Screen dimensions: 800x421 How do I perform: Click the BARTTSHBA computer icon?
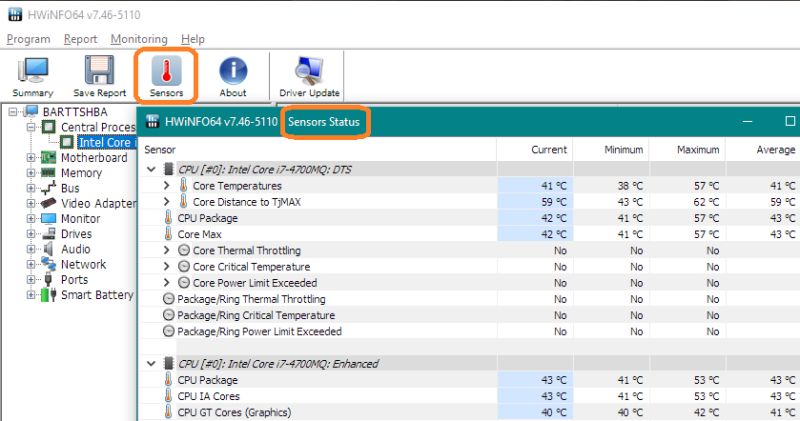pos(31,111)
